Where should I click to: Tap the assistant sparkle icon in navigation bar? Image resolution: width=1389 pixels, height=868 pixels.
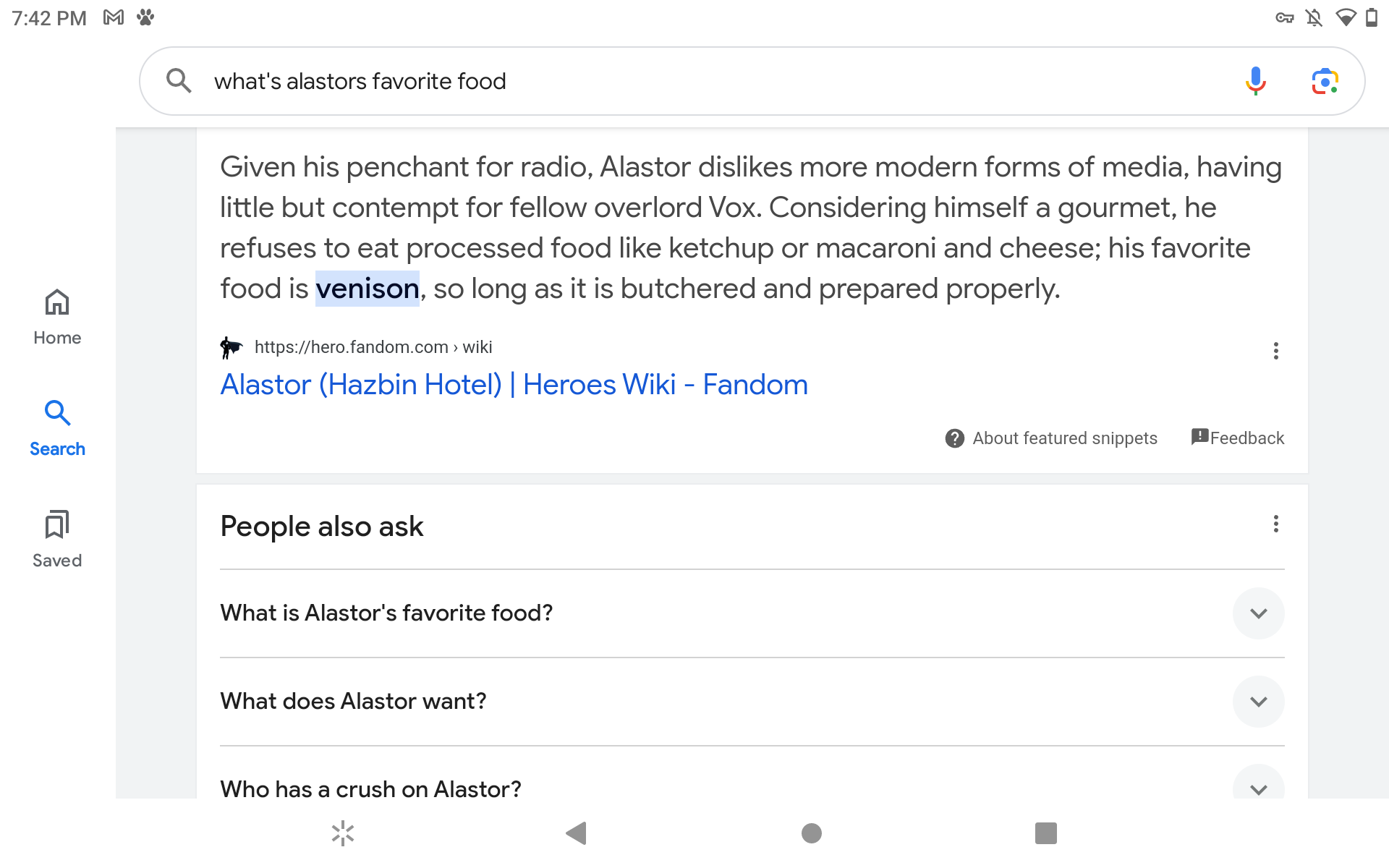343,833
